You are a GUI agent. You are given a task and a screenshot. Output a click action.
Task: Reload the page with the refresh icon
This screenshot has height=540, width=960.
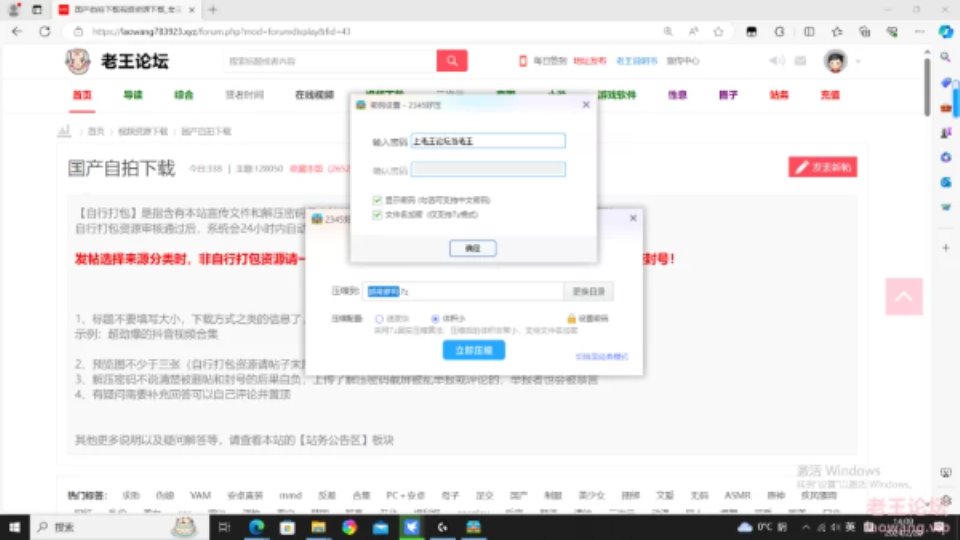pos(45,31)
